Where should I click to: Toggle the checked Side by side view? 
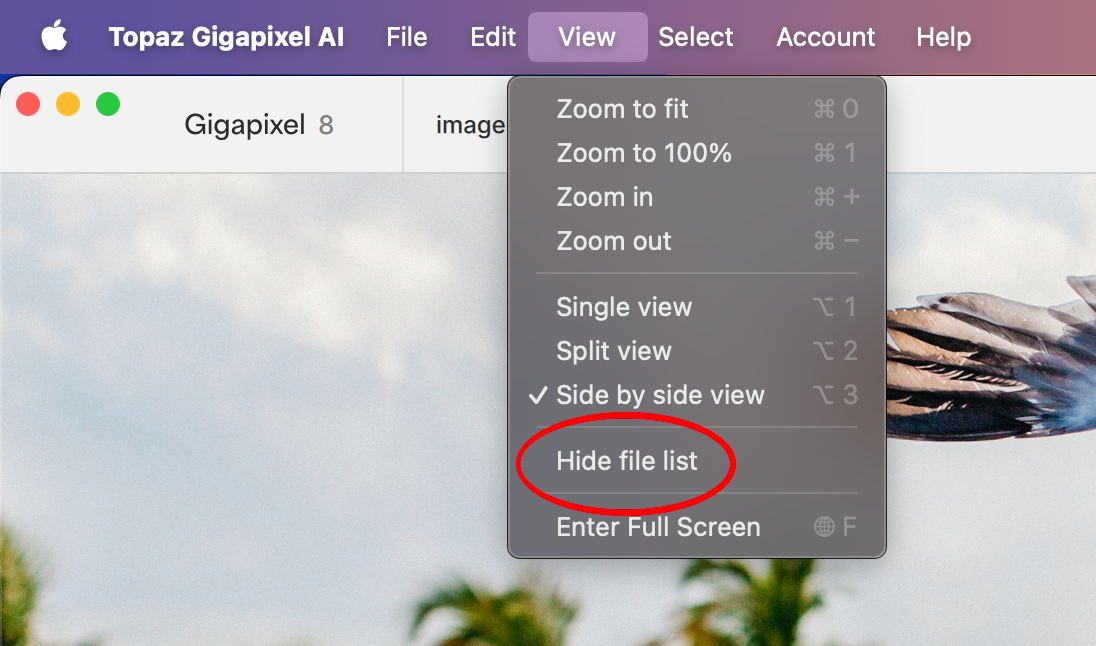click(660, 395)
